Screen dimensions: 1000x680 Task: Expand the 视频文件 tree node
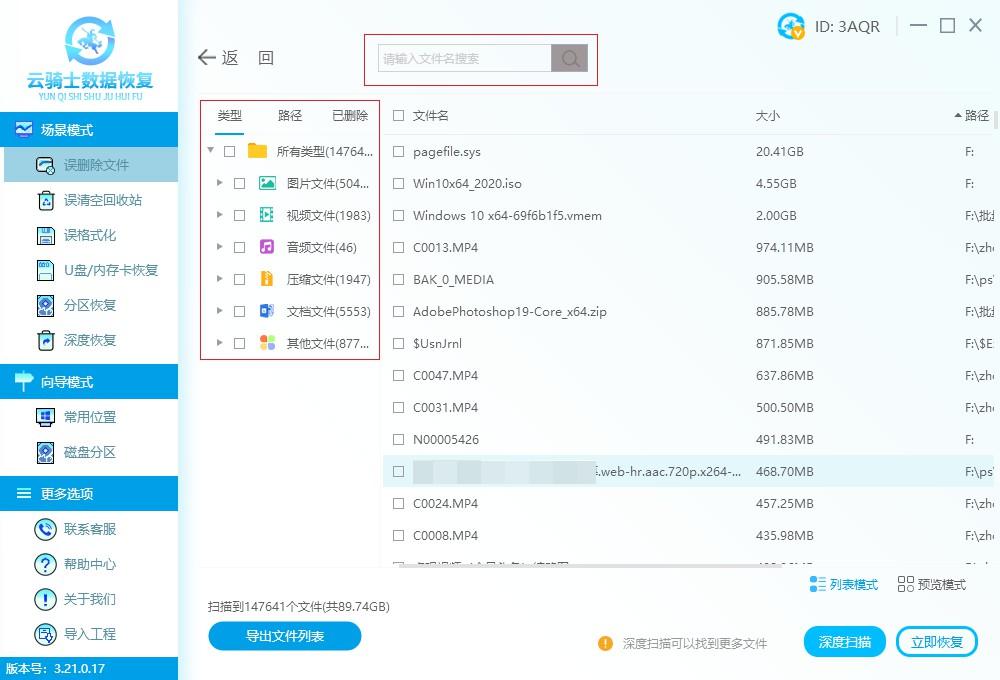tap(219, 215)
